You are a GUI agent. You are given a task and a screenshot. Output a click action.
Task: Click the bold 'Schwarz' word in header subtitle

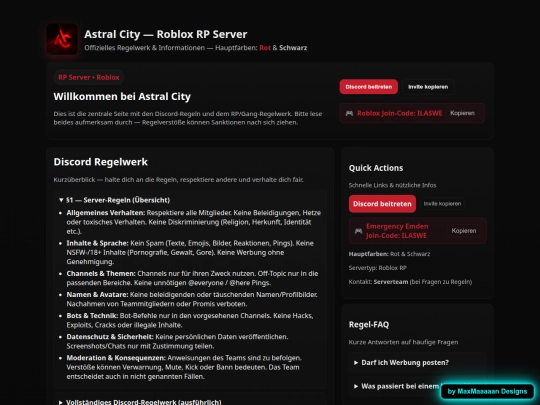pyautogui.click(x=293, y=48)
